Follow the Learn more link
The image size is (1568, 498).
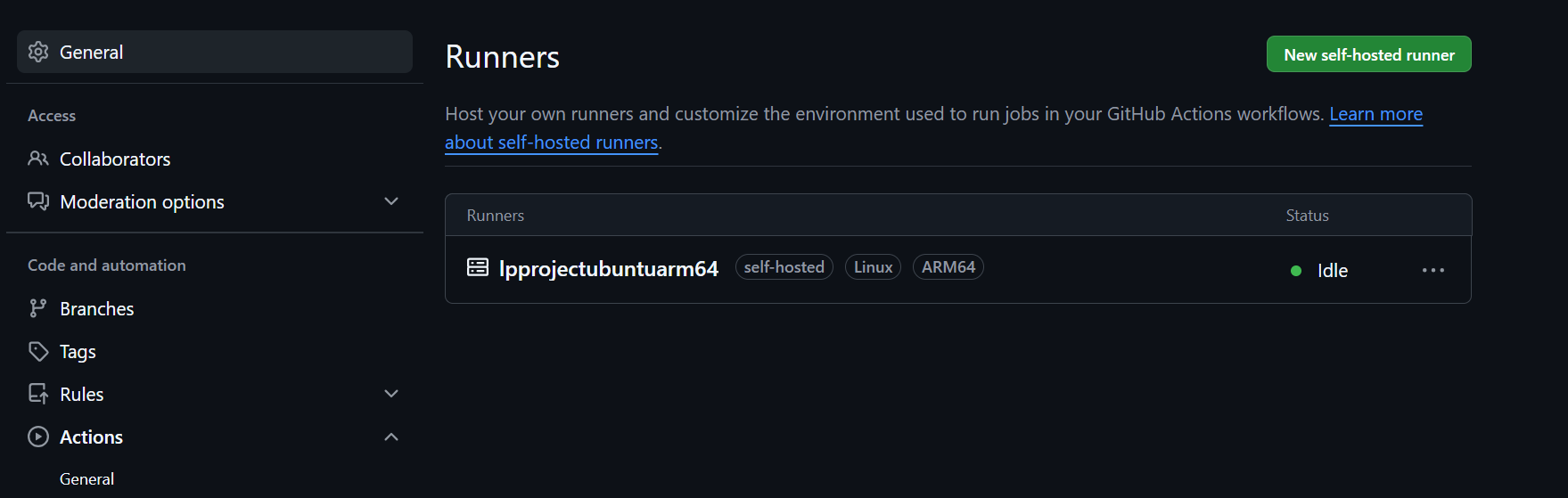pos(1375,114)
